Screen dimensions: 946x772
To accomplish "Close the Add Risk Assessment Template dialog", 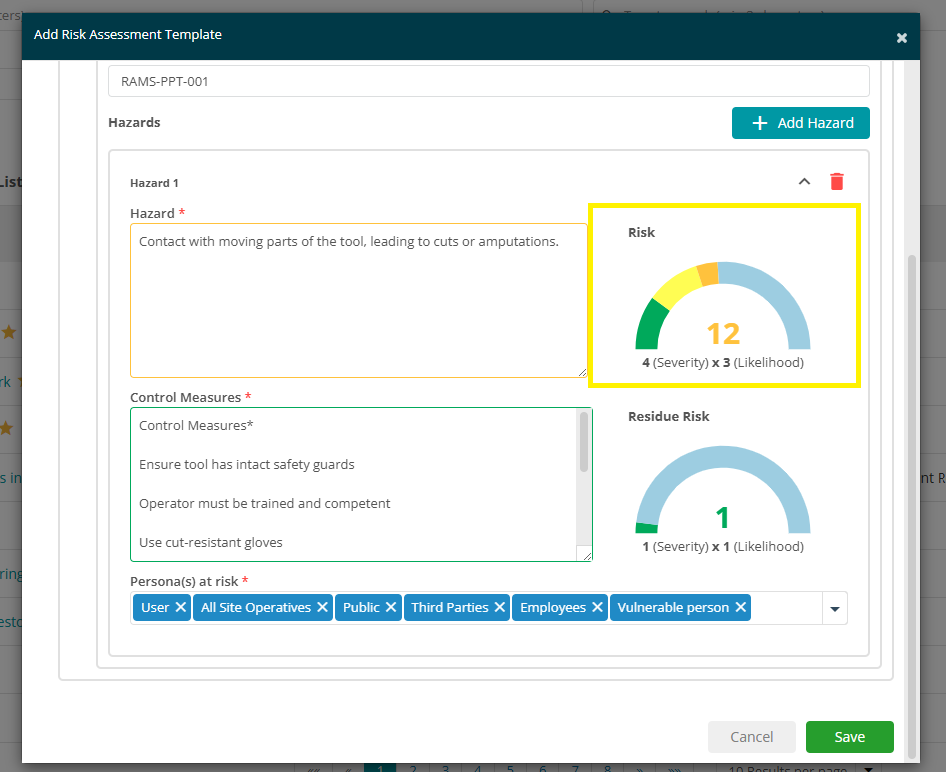I will point(901,38).
